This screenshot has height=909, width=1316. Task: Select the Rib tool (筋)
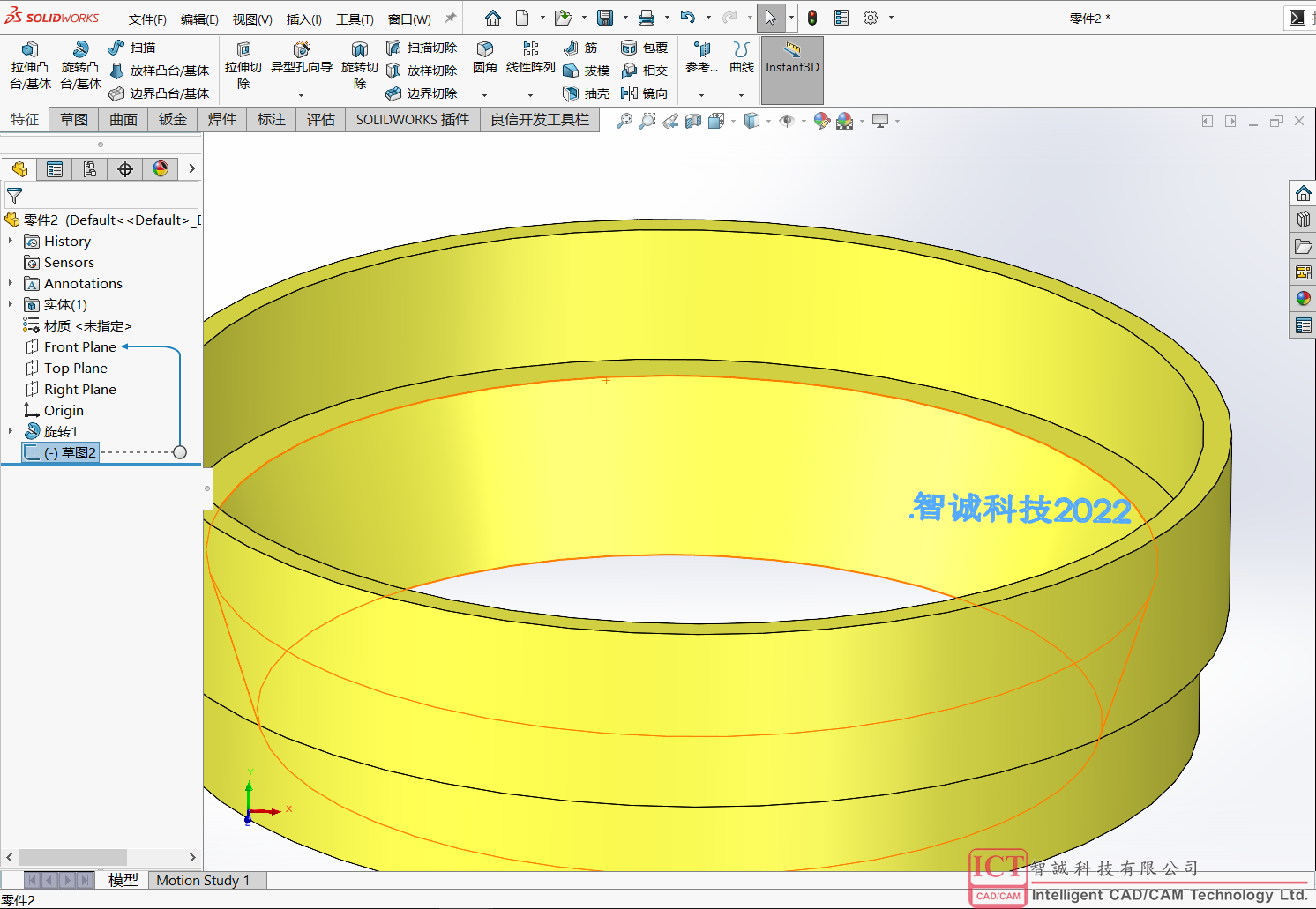click(580, 48)
